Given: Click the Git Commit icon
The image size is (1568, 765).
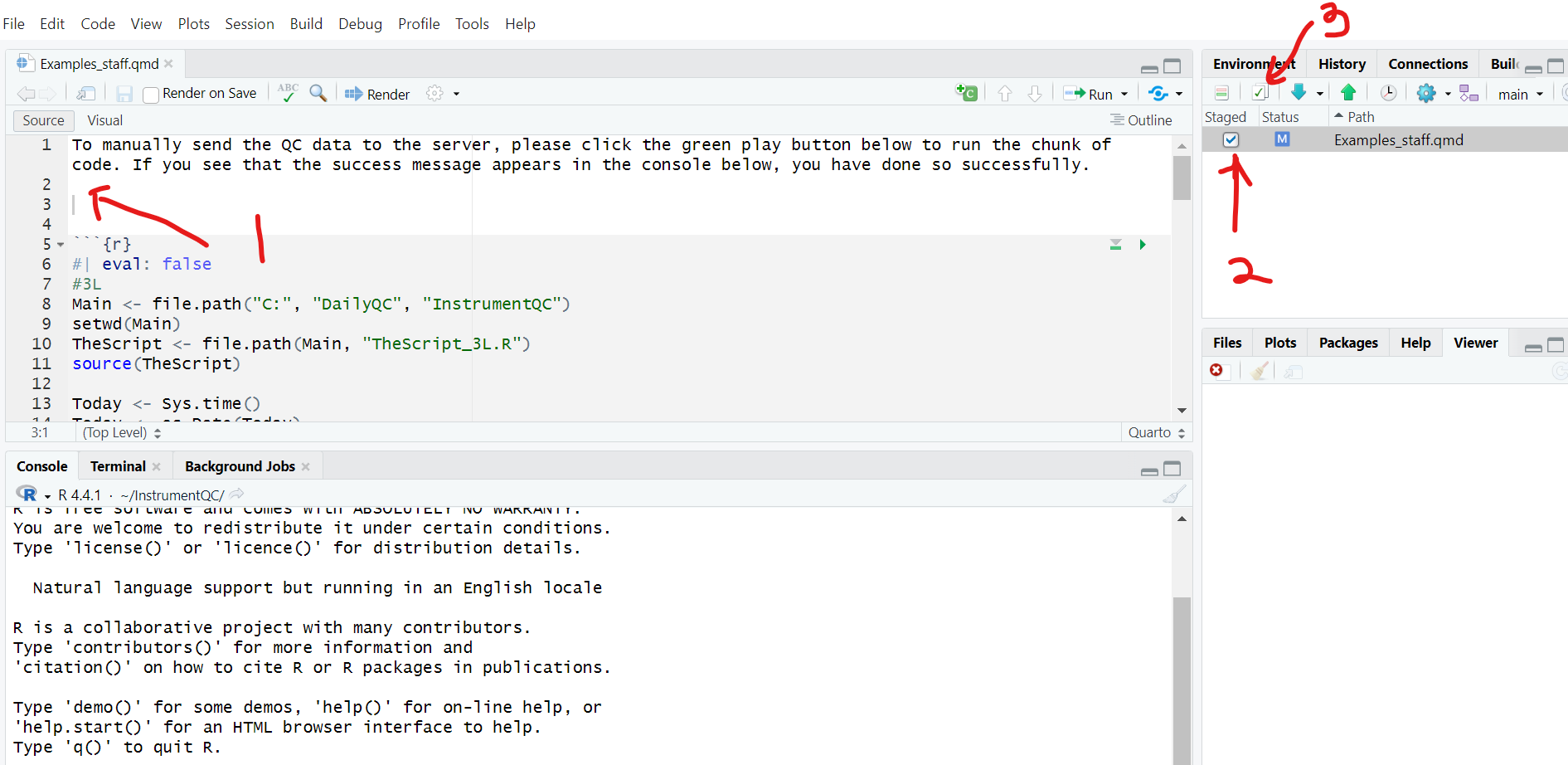Looking at the screenshot, I should point(1260,93).
